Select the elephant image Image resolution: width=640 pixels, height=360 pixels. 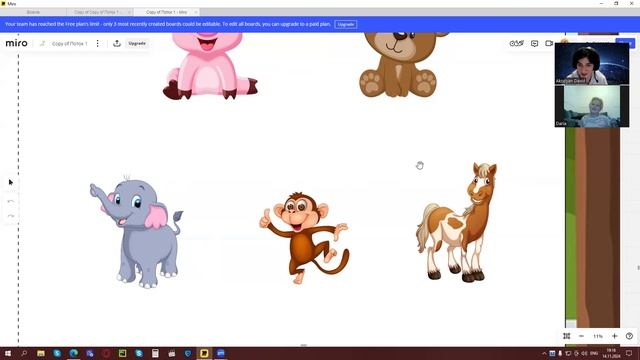coord(137,231)
